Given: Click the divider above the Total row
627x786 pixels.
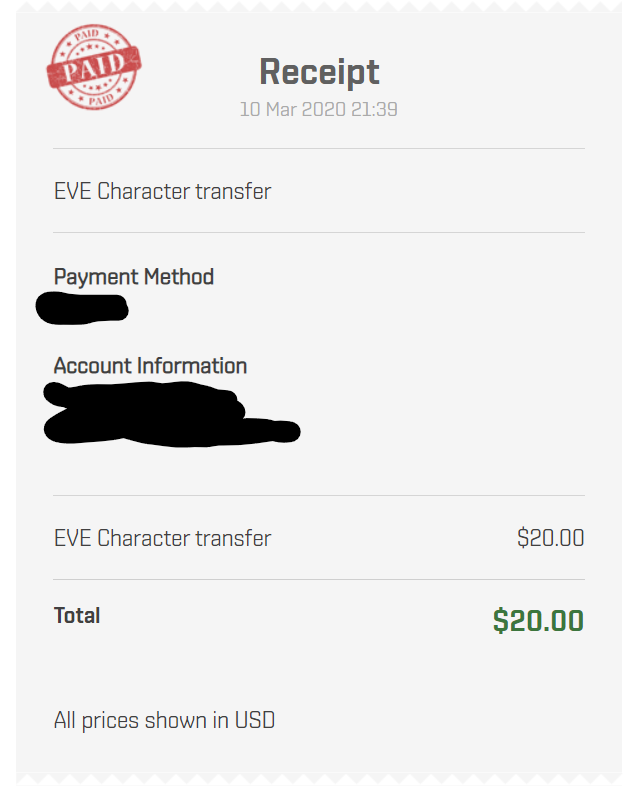Looking at the screenshot, I should 319,579.
